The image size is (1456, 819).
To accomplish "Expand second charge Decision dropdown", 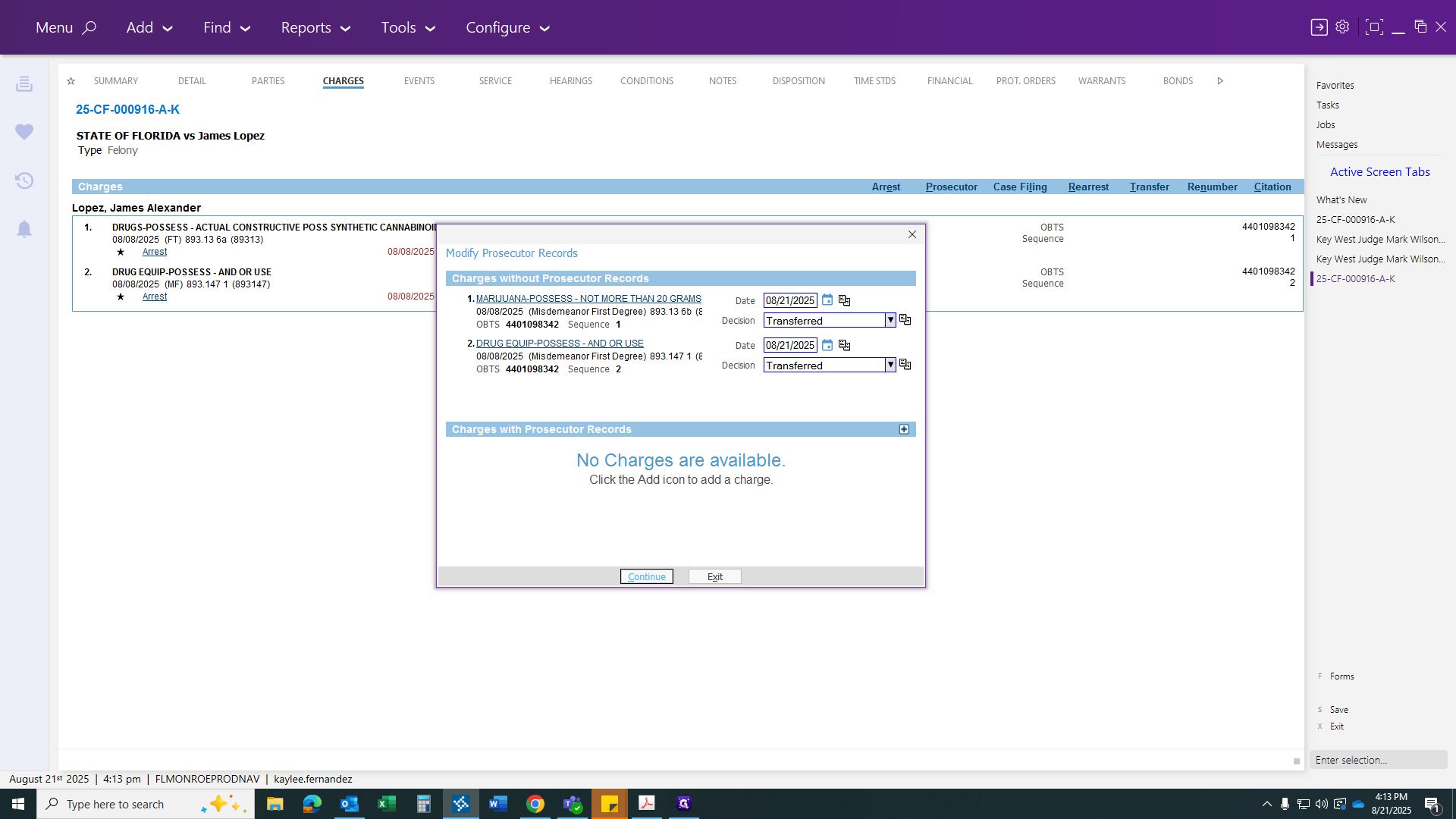I will pos(890,366).
